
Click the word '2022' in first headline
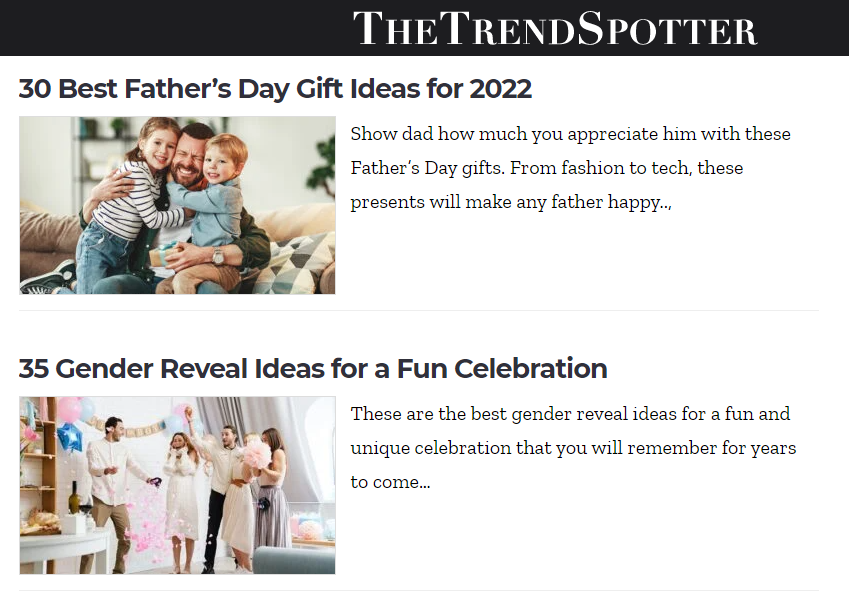(501, 89)
